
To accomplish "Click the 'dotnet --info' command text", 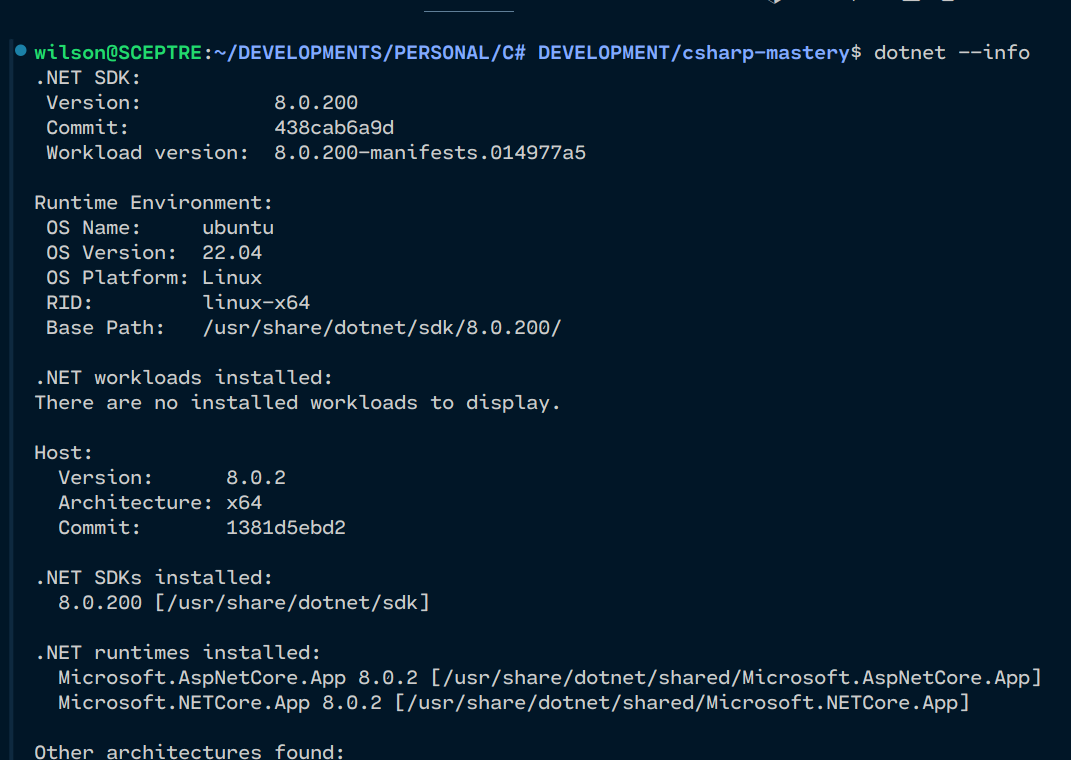I will click(x=952, y=53).
